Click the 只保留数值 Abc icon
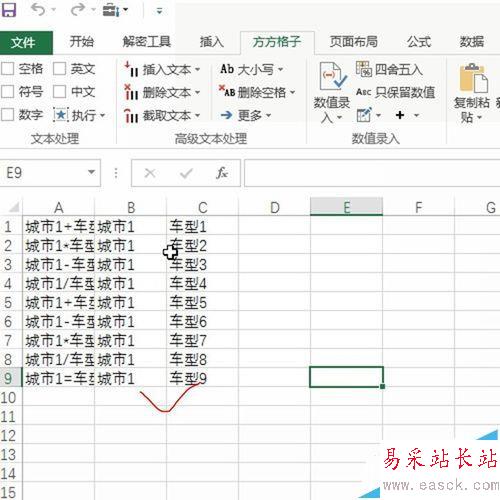 pos(363,92)
